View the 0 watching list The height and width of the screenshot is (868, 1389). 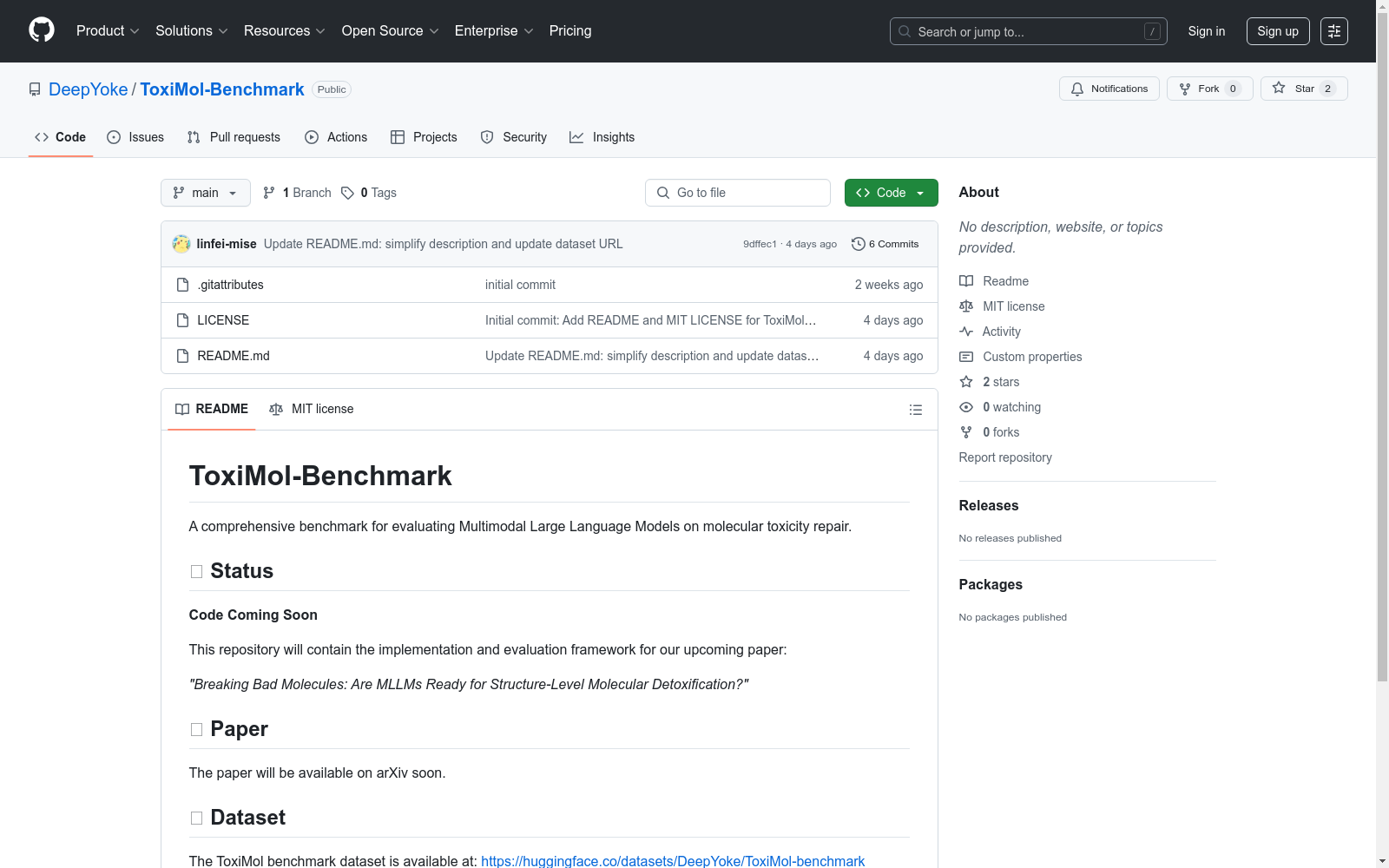pos(1000,407)
